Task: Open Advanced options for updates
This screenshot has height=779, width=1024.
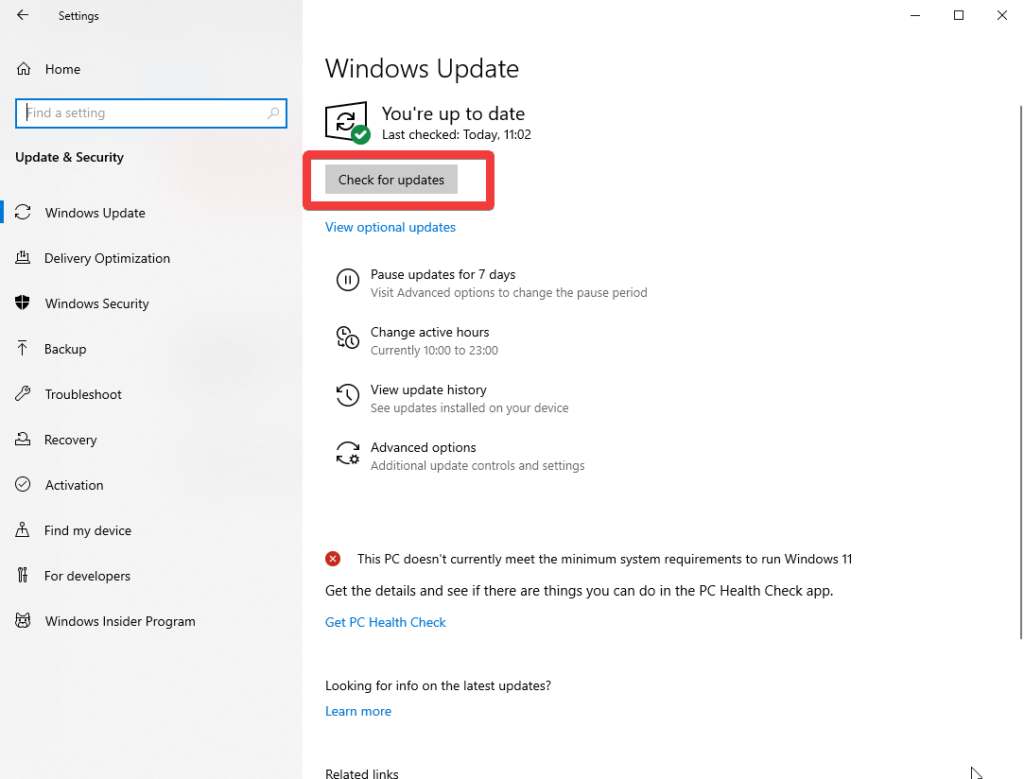Action: pos(423,447)
